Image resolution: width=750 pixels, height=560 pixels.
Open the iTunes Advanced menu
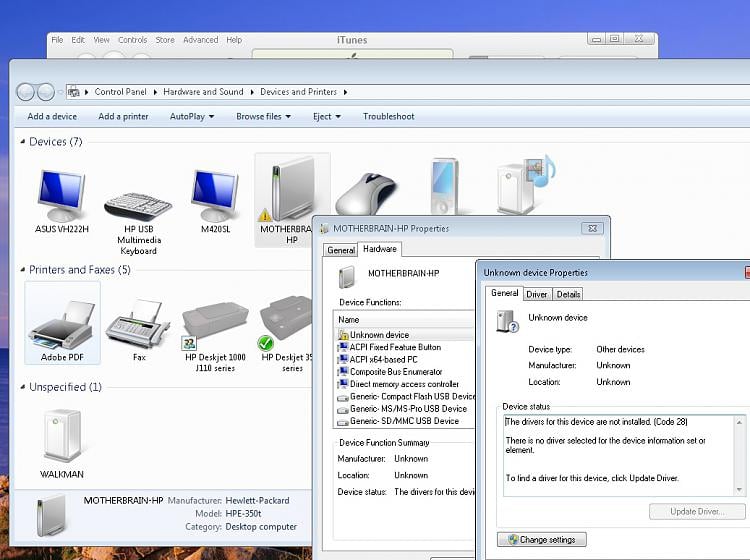(200, 40)
